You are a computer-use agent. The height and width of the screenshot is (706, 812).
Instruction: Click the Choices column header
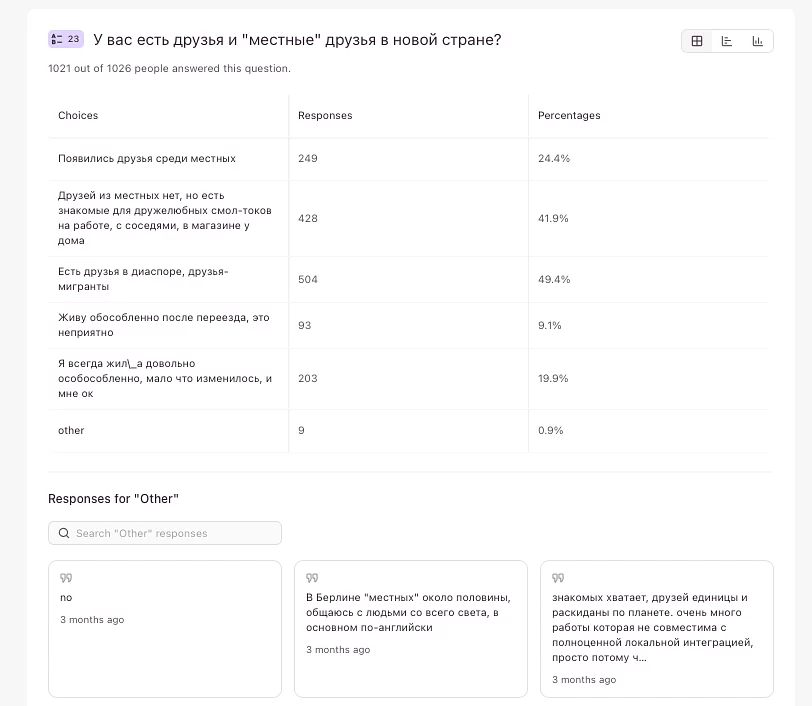pos(78,116)
